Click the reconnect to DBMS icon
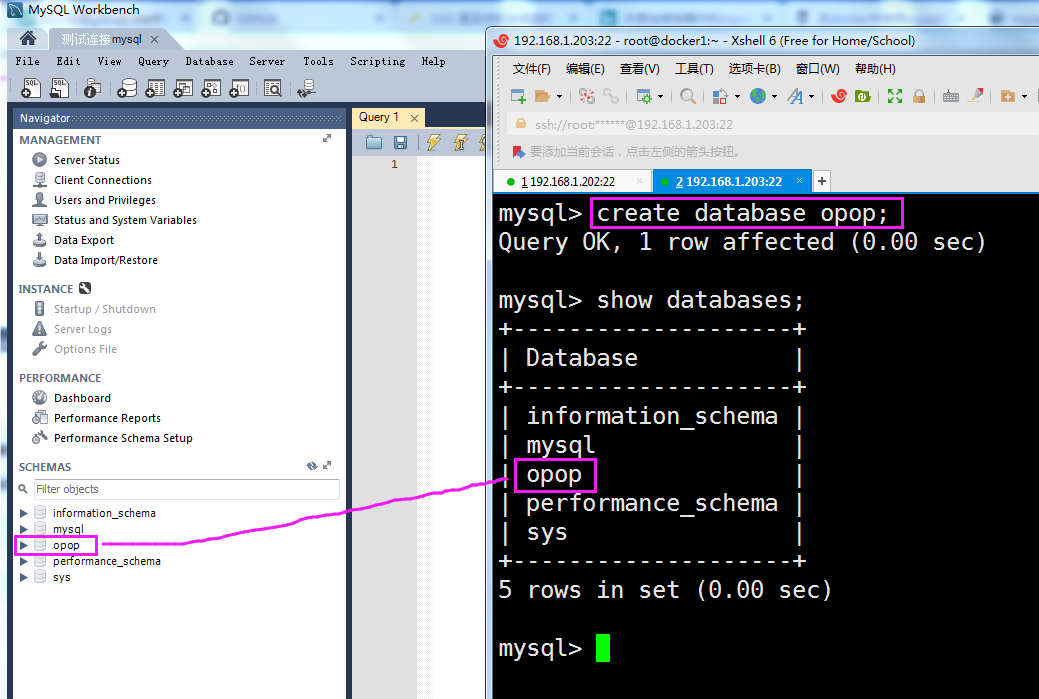Image resolution: width=1039 pixels, height=699 pixels. tap(306, 88)
